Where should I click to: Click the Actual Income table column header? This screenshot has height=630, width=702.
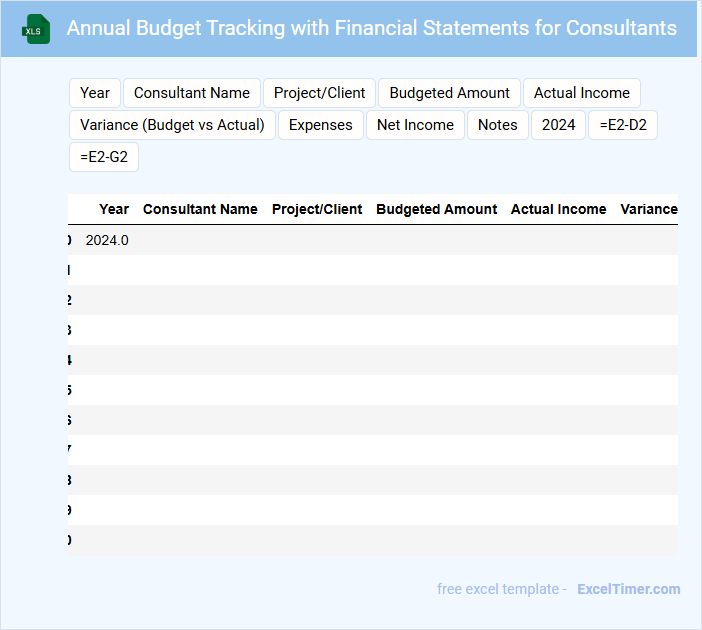click(558, 209)
